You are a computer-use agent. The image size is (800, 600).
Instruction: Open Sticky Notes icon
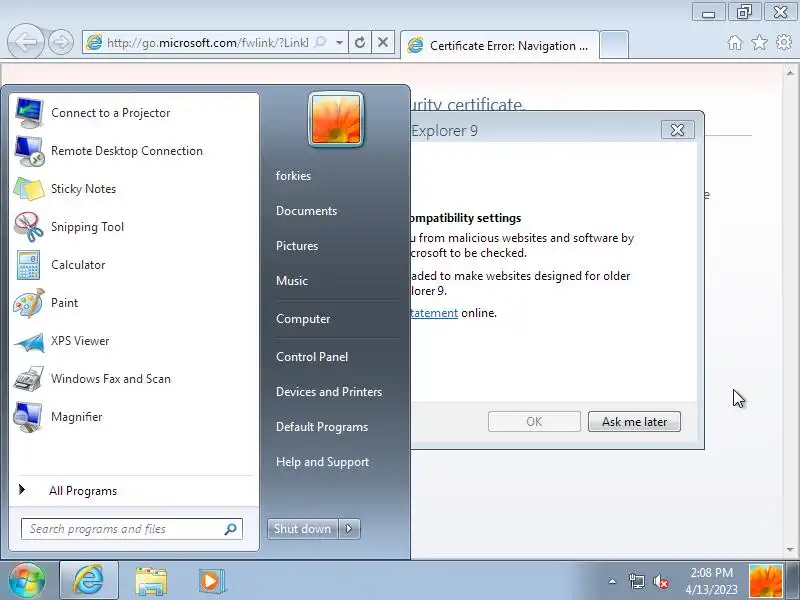pyautogui.click(x=29, y=189)
